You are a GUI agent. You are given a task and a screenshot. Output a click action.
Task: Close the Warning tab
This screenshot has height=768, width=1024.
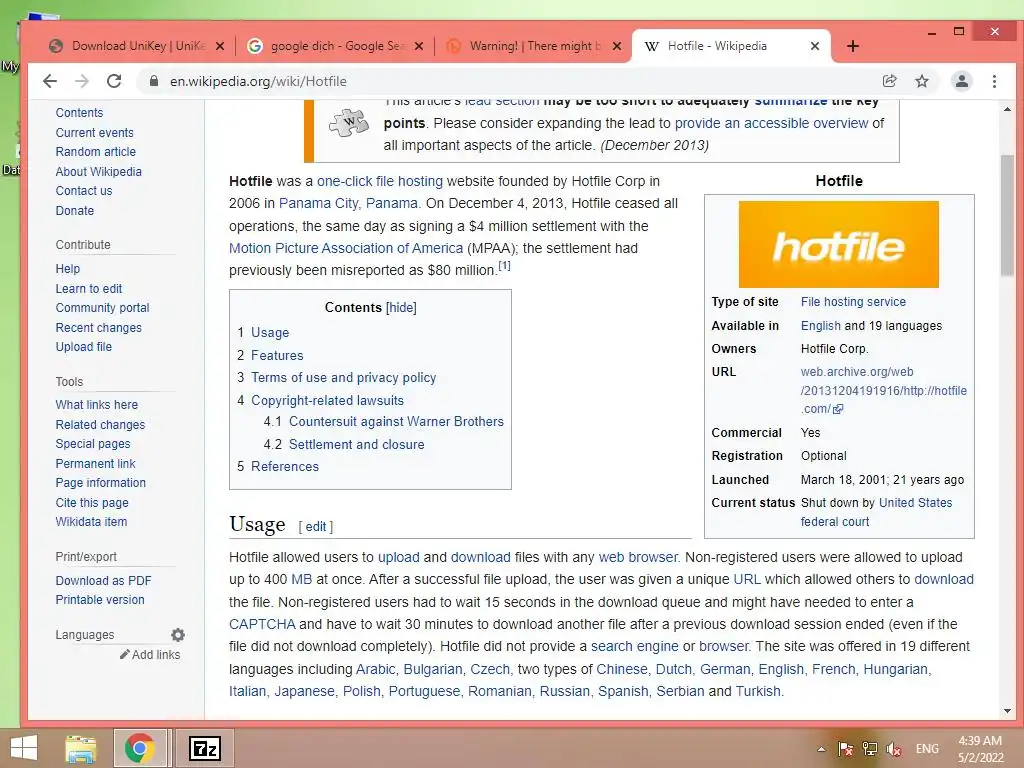click(616, 46)
